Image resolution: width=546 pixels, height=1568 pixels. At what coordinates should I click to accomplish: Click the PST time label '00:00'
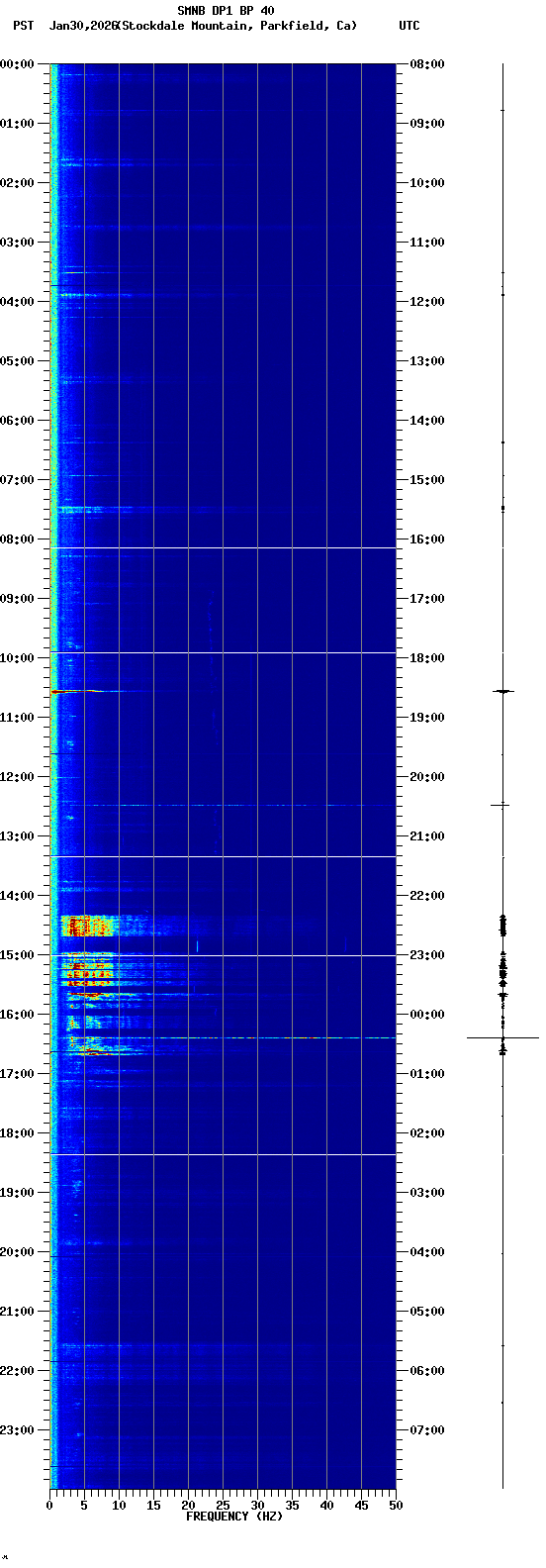pos(17,64)
